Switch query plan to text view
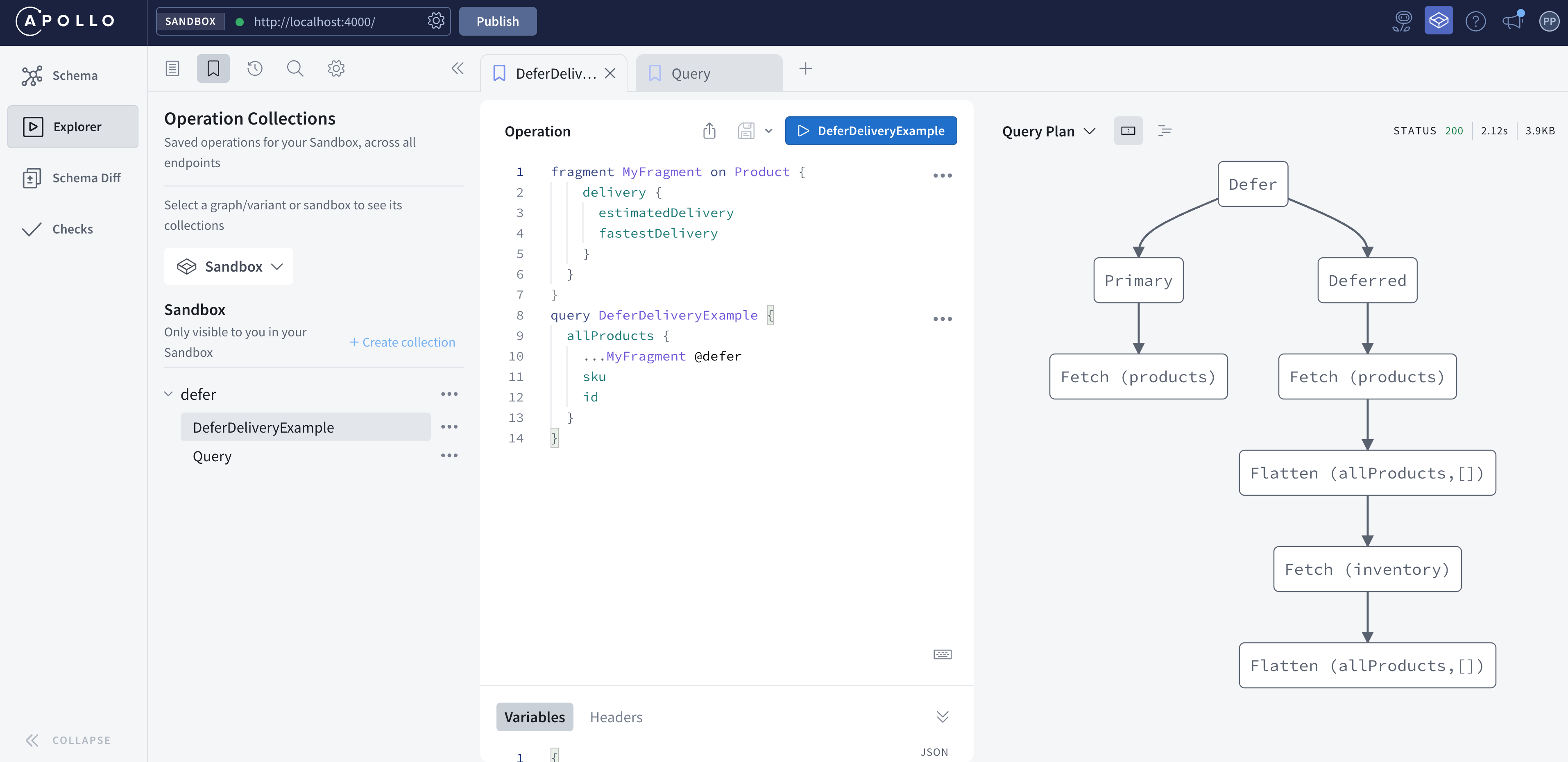 click(x=1165, y=131)
